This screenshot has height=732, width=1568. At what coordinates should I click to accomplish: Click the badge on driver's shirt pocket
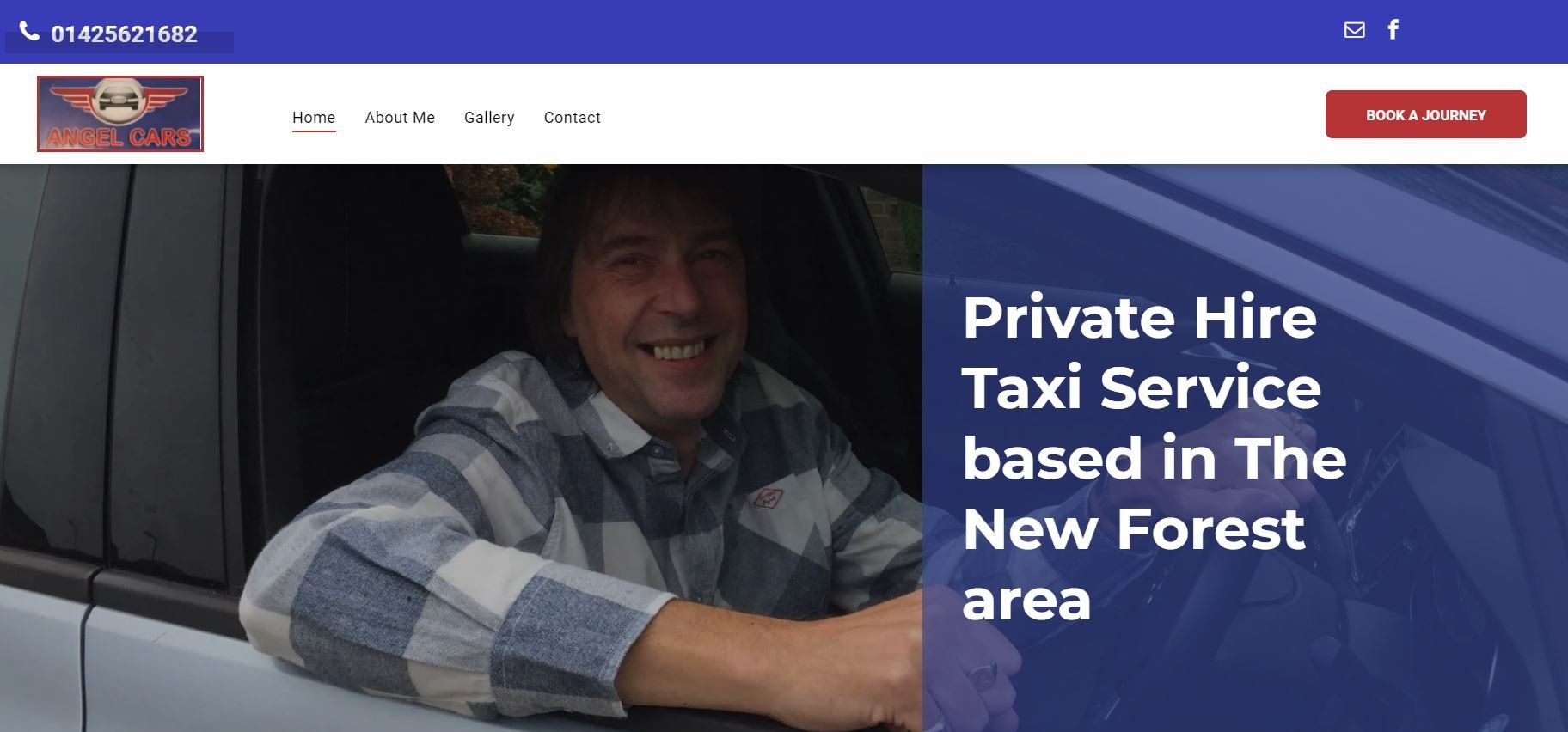[768, 497]
